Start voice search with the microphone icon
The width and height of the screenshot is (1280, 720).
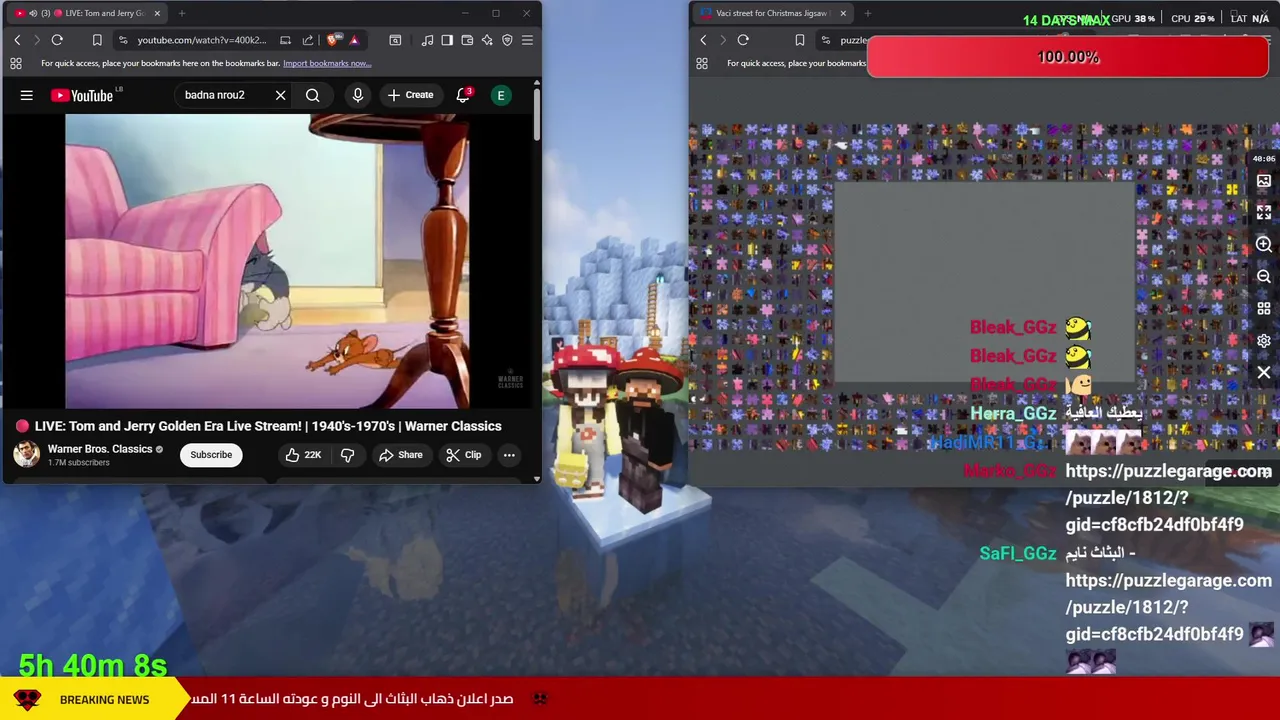(357, 95)
